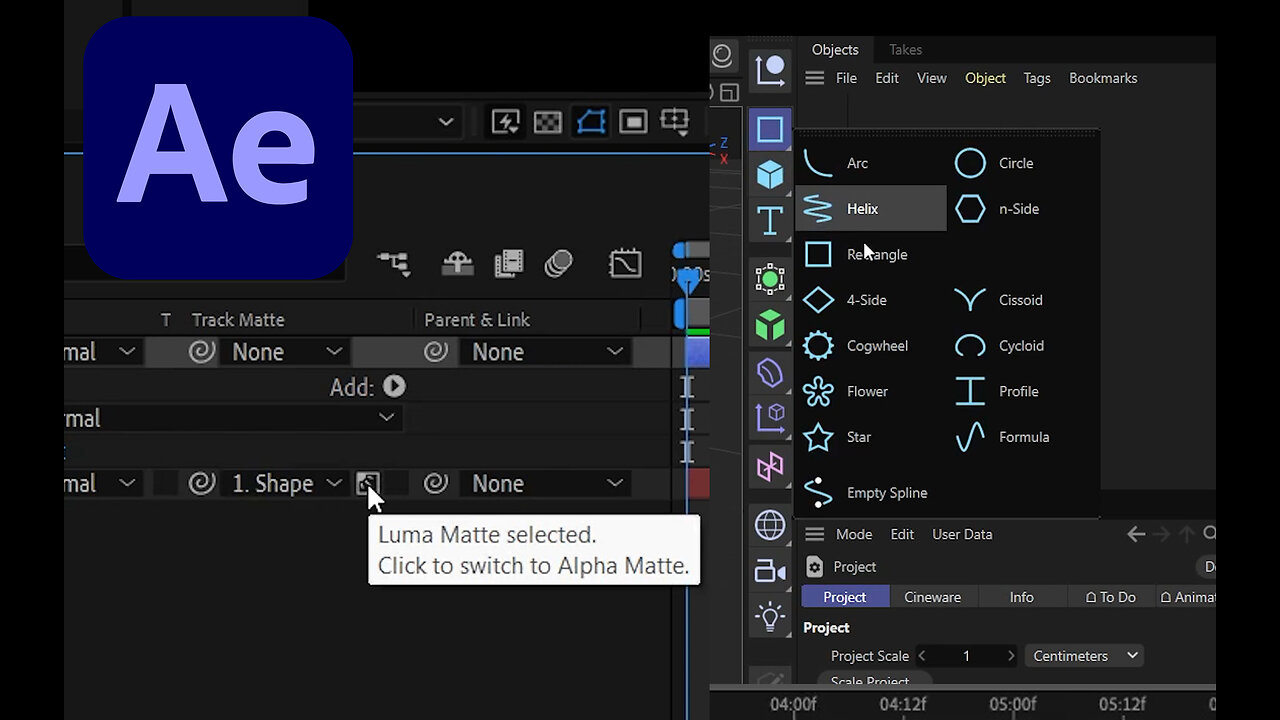The image size is (1280, 720).
Task: Toggle mask and shape path visibility
Action: coord(591,122)
